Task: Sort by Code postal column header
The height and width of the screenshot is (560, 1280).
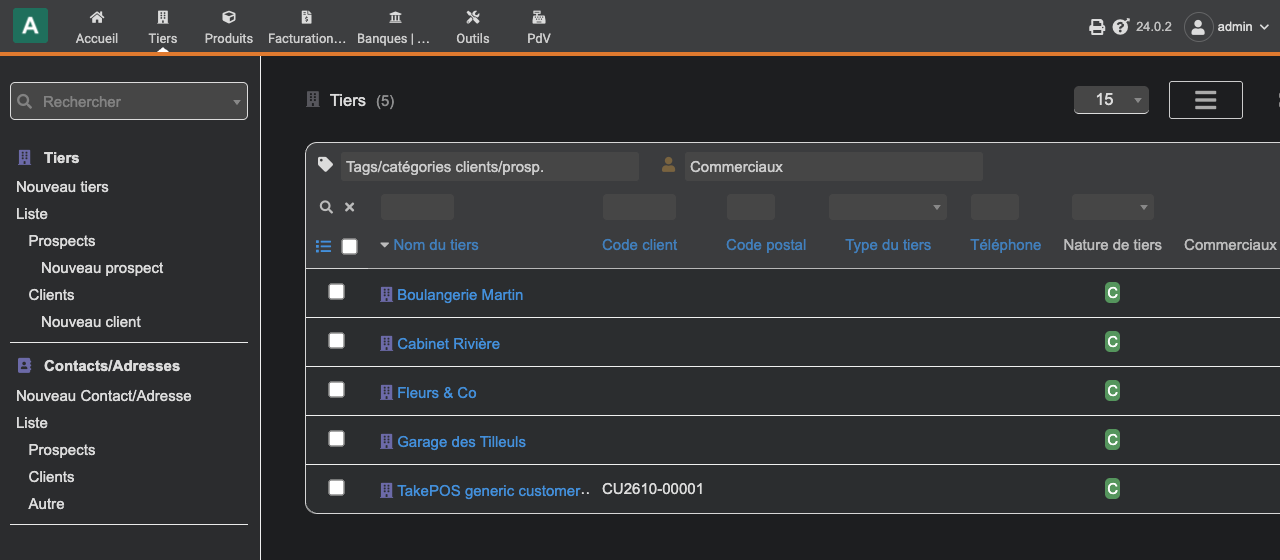Action: point(766,245)
